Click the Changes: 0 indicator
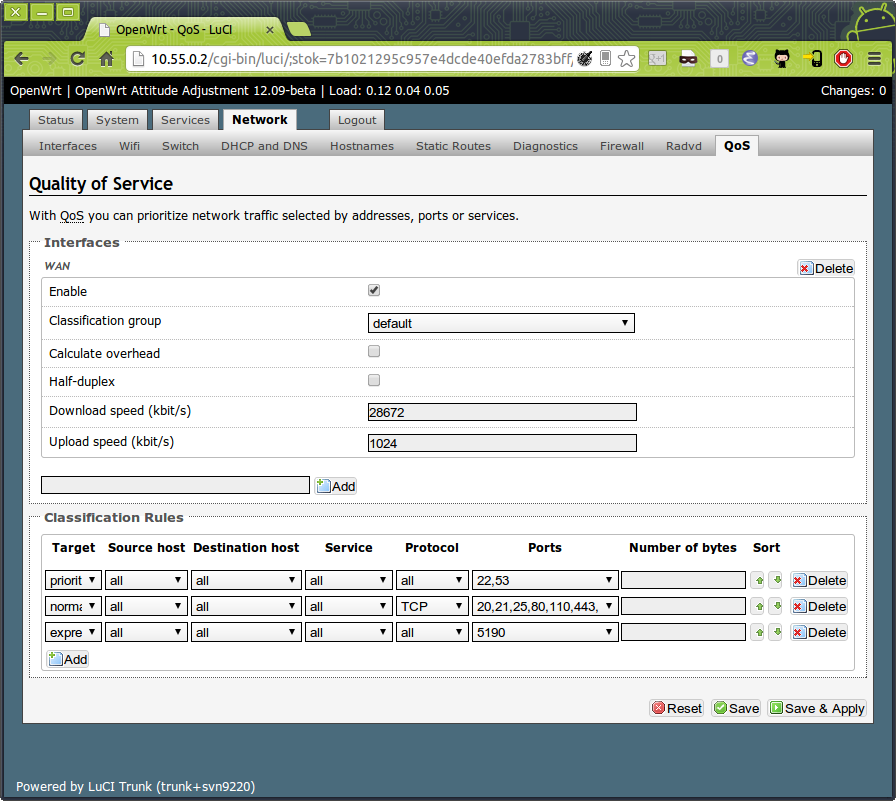Viewport: 896px width, 801px height. pyautogui.click(x=853, y=91)
